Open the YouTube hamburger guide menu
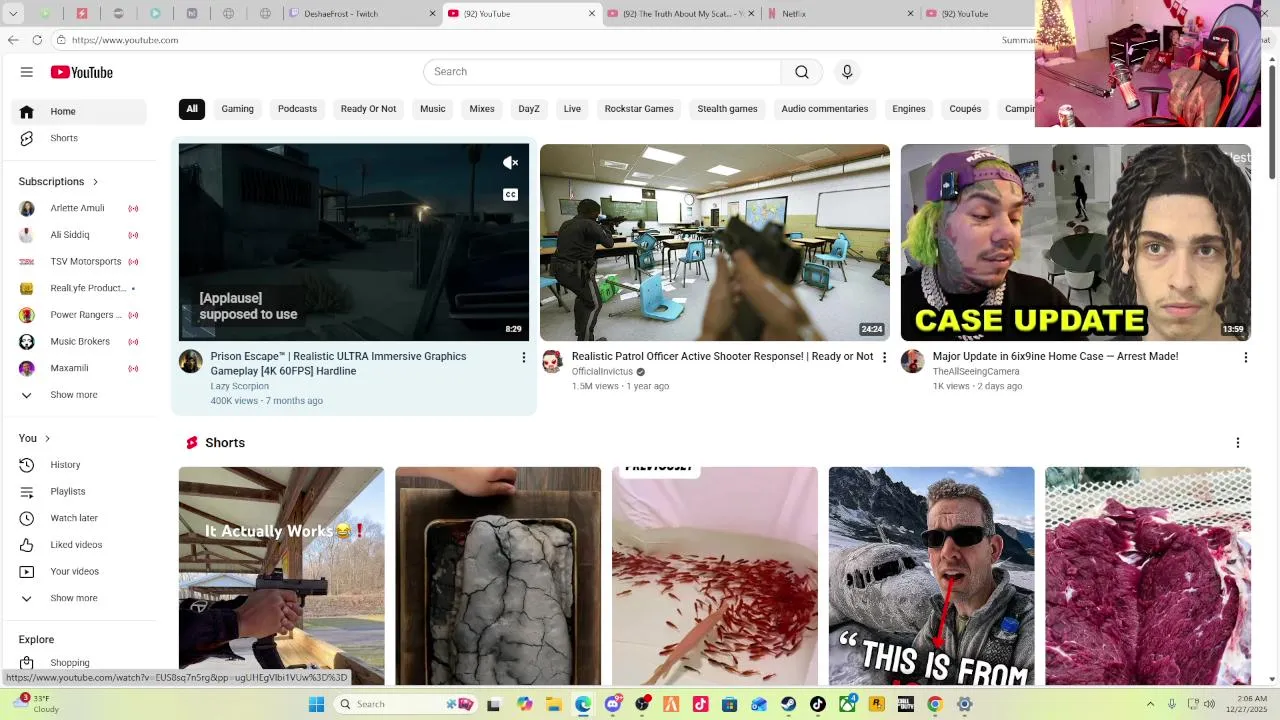Screen dimensions: 1280x720 [x=27, y=72]
